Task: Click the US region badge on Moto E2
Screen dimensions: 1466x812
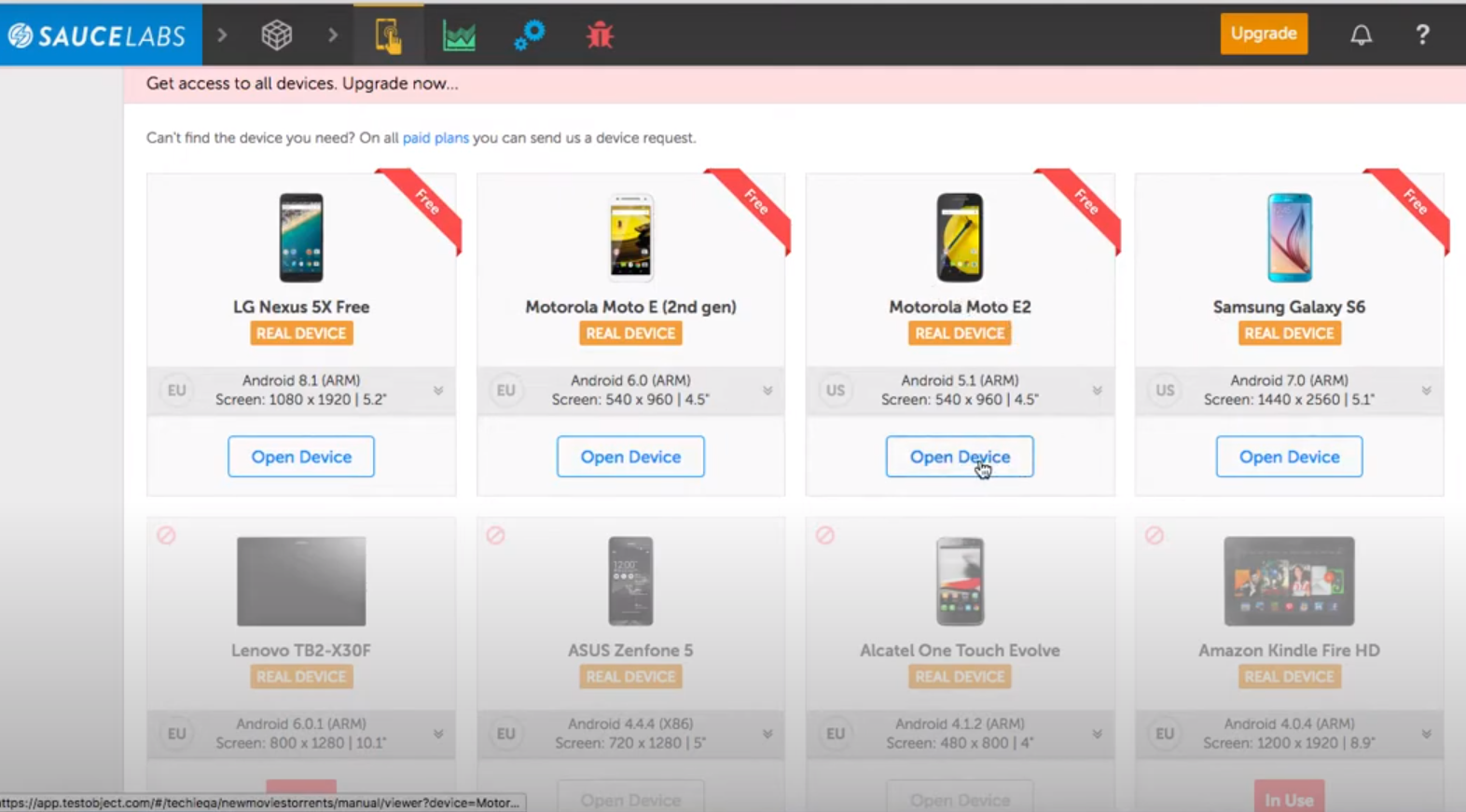Action: (x=836, y=391)
